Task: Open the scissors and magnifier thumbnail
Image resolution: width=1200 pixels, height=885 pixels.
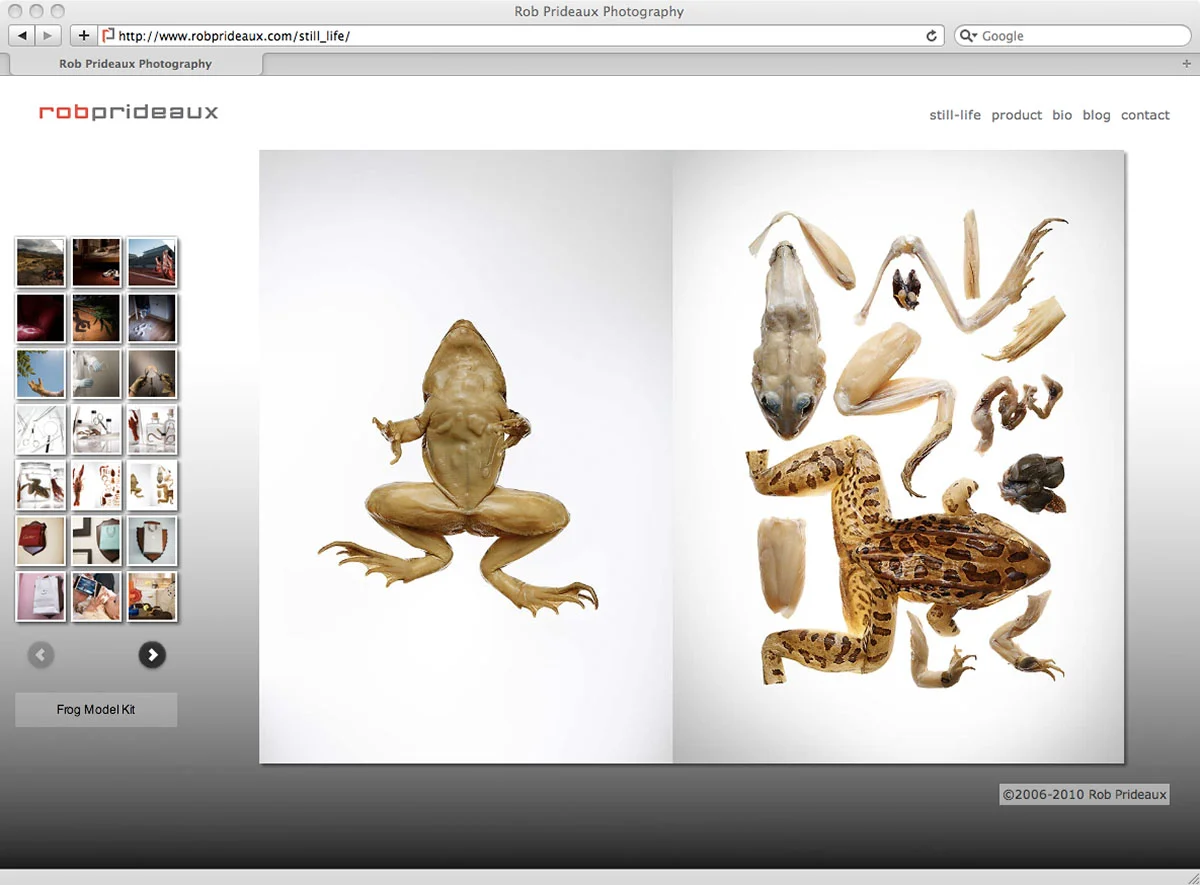Action: 41,429
